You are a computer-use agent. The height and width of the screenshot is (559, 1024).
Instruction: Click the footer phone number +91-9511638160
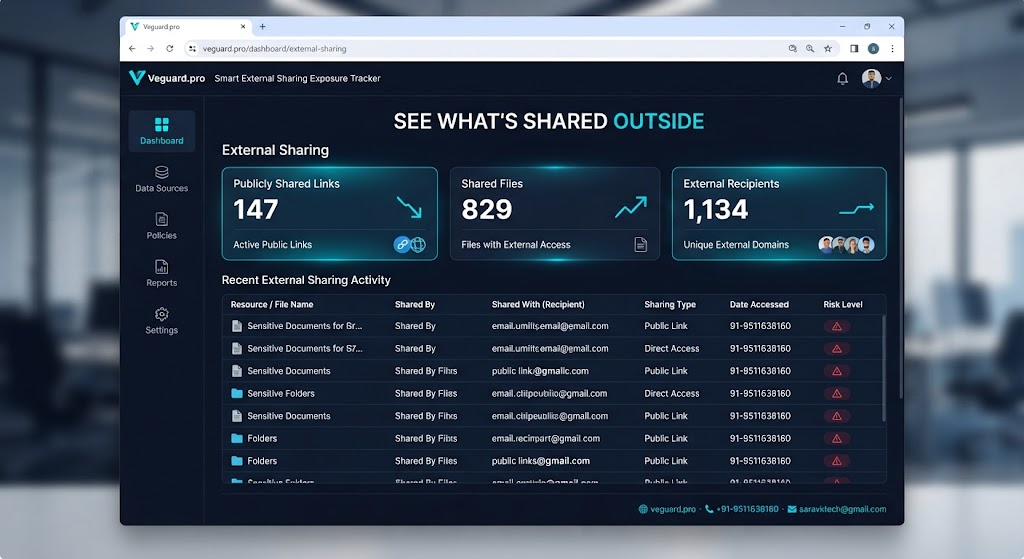click(x=742, y=509)
